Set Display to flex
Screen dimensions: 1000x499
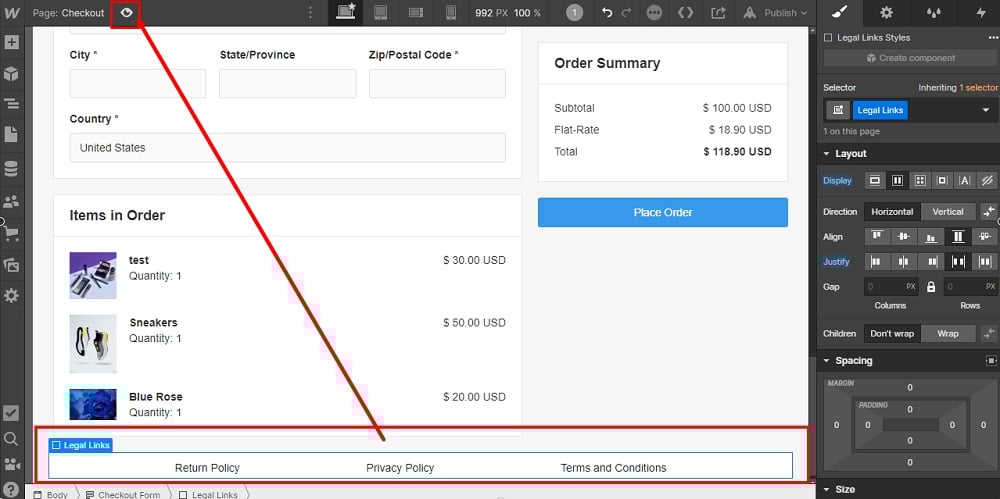click(x=897, y=181)
